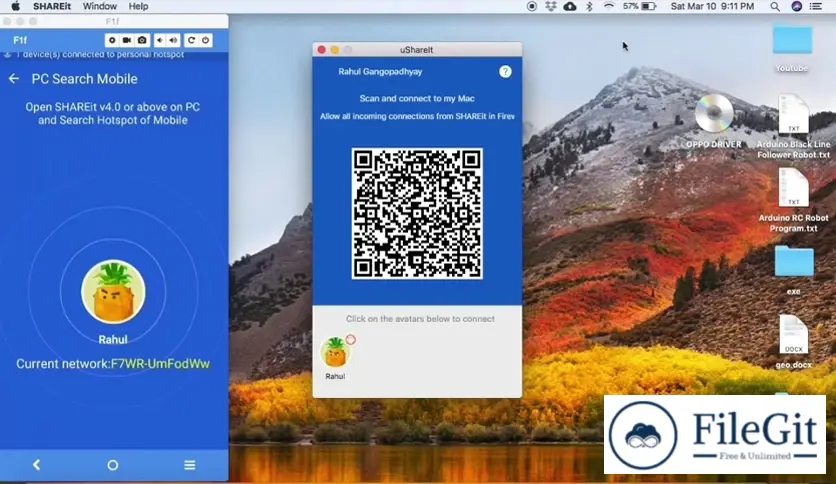The width and height of the screenshot is (836, 484).
Task: Select the OPPO DRIVER disc icon
Action: pos(713,113)
